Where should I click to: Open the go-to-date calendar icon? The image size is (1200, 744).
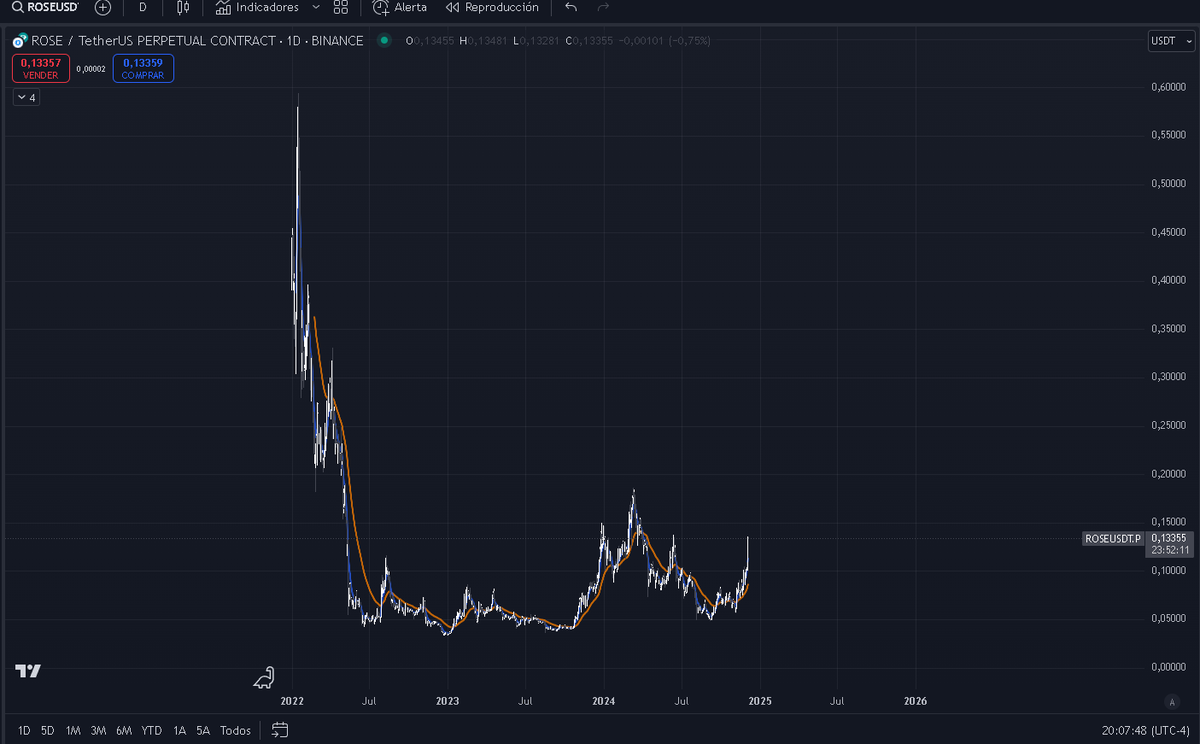pyautogui.click(x=278, y=730)
